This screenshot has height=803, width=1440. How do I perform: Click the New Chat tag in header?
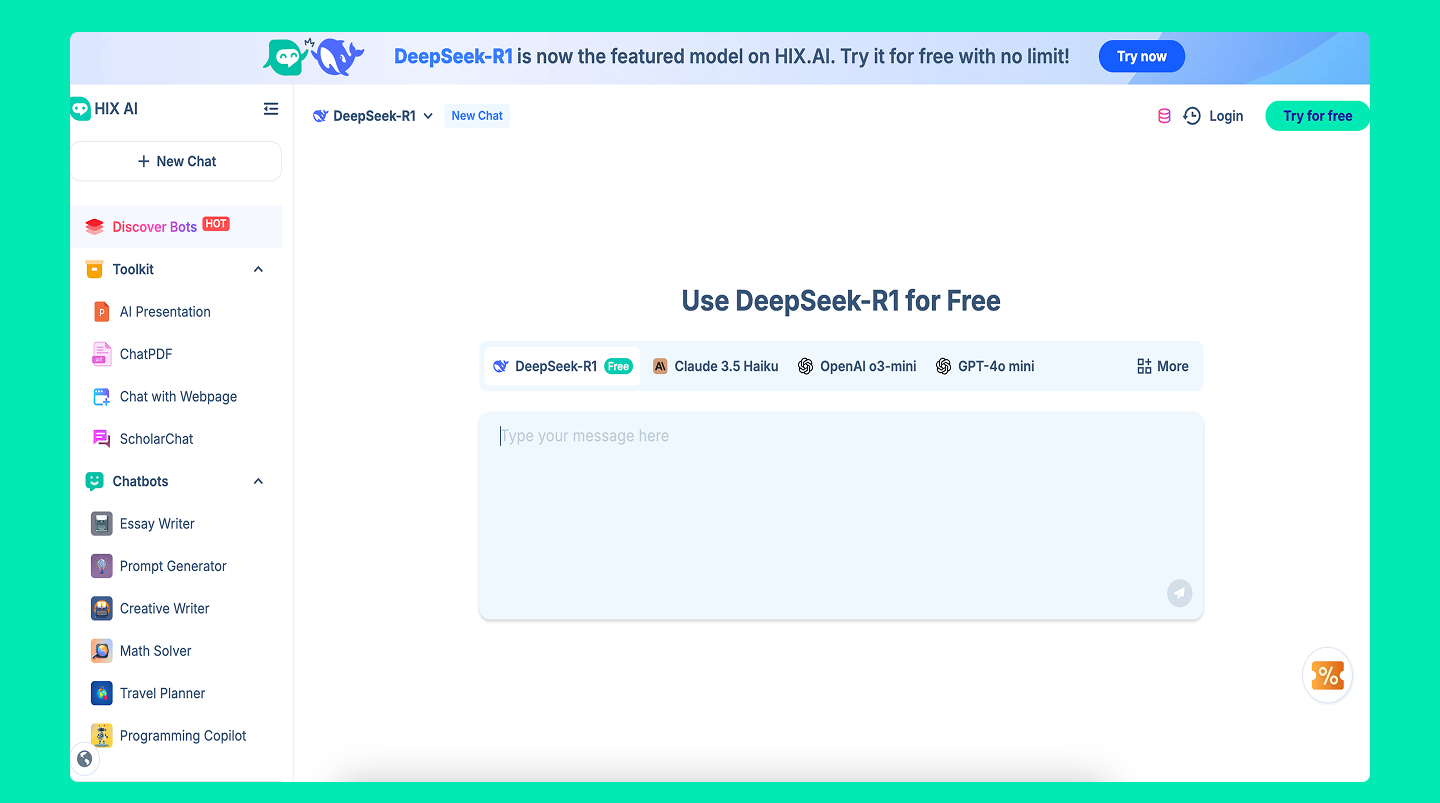point(477,116)
